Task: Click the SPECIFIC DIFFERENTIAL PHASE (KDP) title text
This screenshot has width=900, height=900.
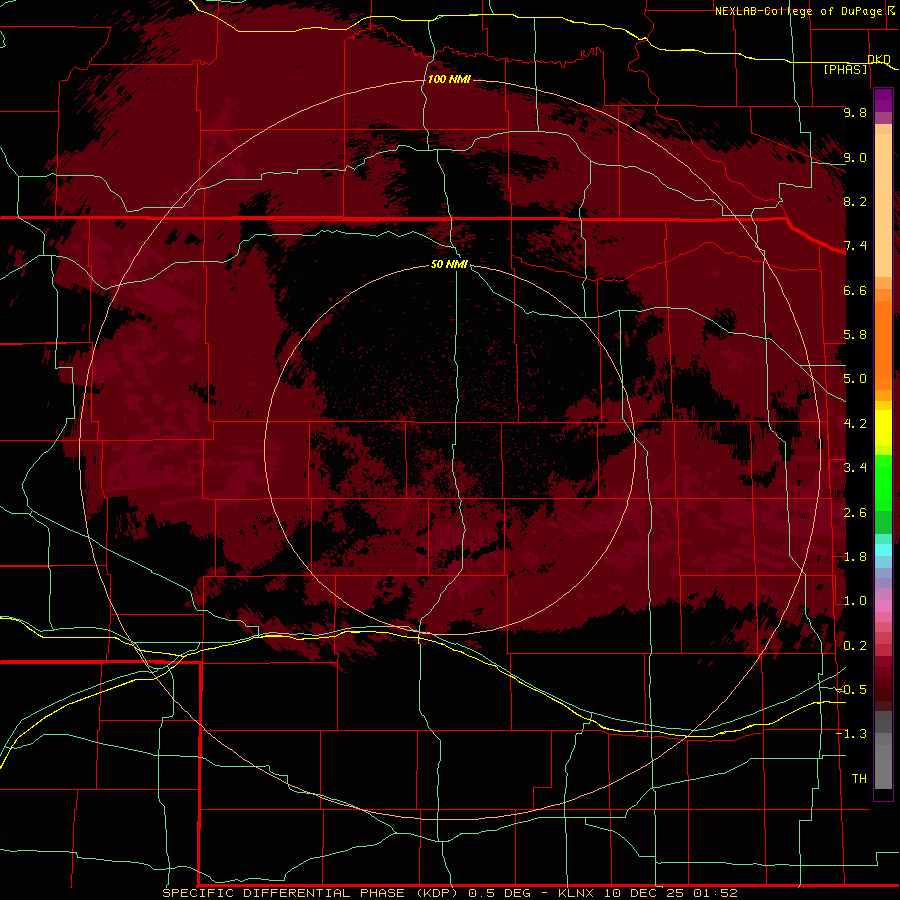Action: (x=310, y=893)
